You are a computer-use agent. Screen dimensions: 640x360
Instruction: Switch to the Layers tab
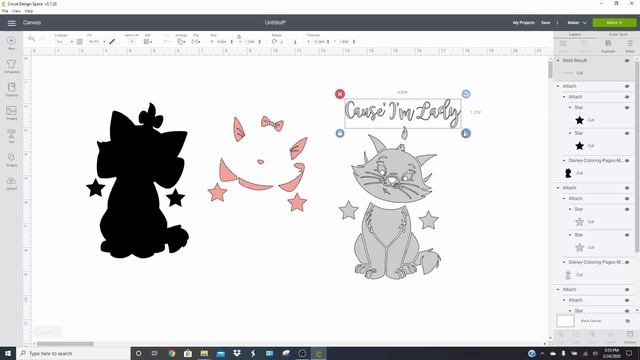coord(575,35)
